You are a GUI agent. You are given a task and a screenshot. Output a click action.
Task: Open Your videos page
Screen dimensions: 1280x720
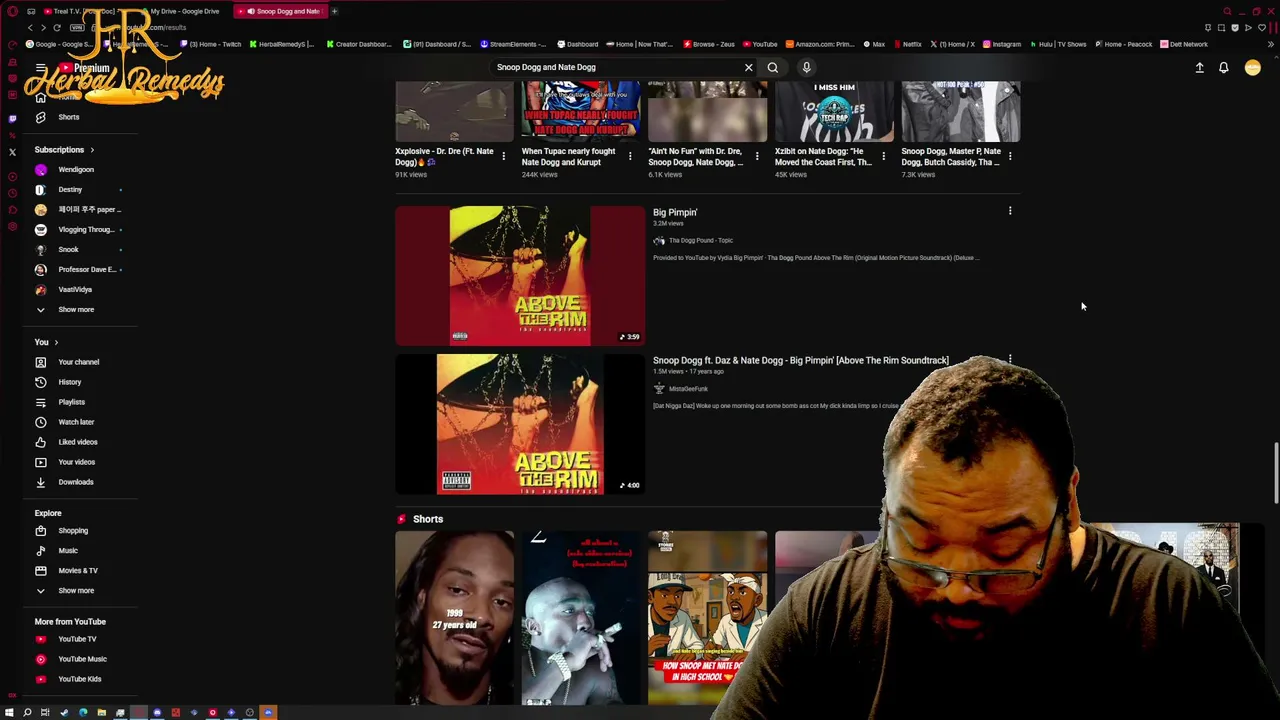coord(76,462)
